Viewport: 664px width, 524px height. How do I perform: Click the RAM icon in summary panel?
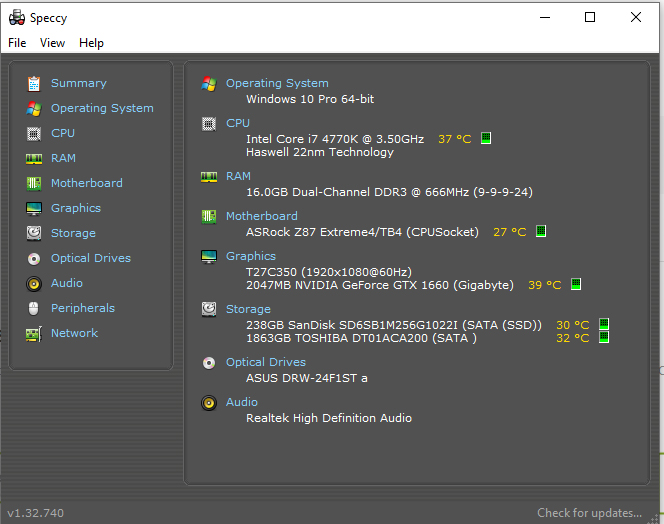(209, 177)
